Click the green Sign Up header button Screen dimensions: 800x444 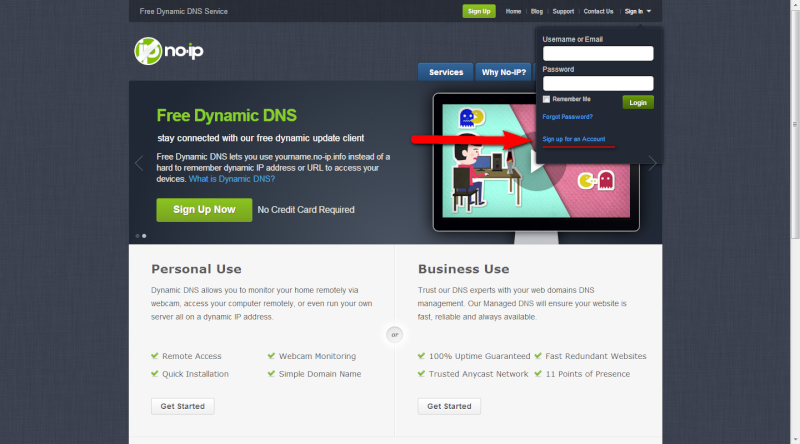[479, 11]
